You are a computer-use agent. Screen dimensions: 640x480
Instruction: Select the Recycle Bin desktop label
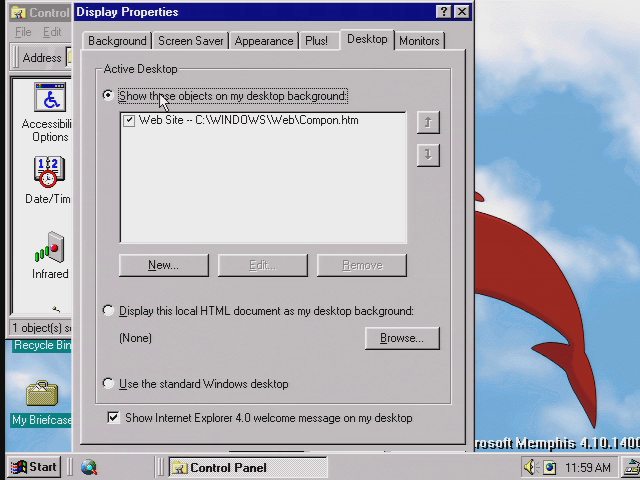click(x=42, y=345)
